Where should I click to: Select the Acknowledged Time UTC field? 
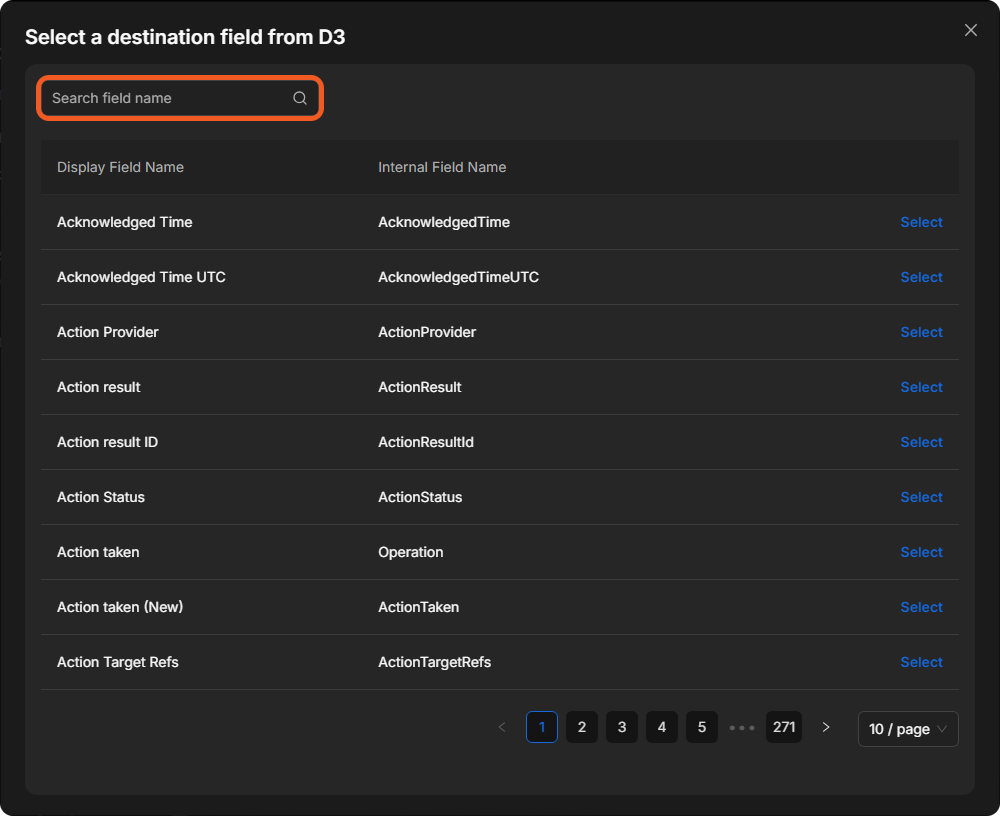tap(921, 277)
